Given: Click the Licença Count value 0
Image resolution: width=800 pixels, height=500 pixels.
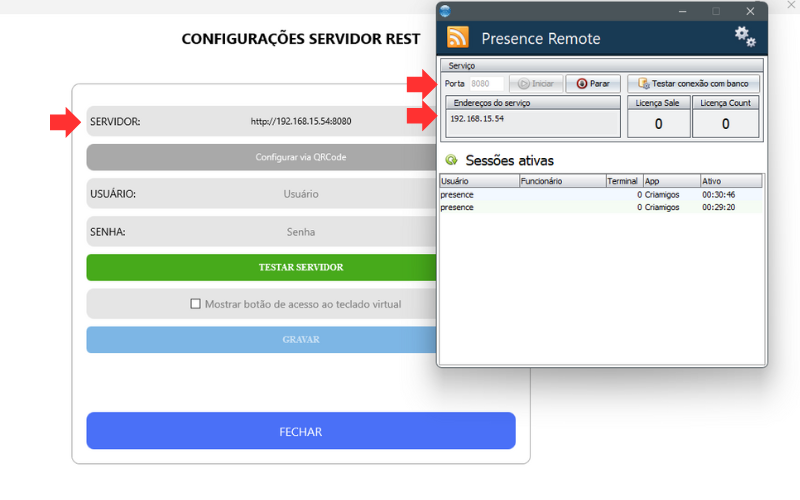Looking at the screenshot, I should coord(725,123).
